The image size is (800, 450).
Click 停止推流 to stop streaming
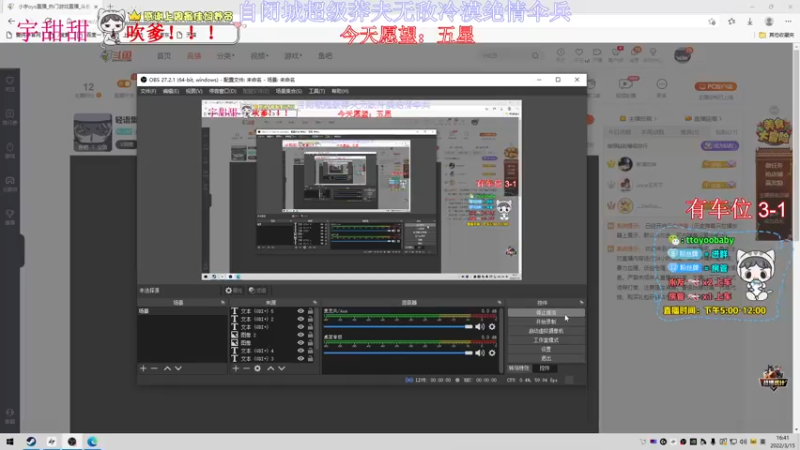[x=546, y=313]
